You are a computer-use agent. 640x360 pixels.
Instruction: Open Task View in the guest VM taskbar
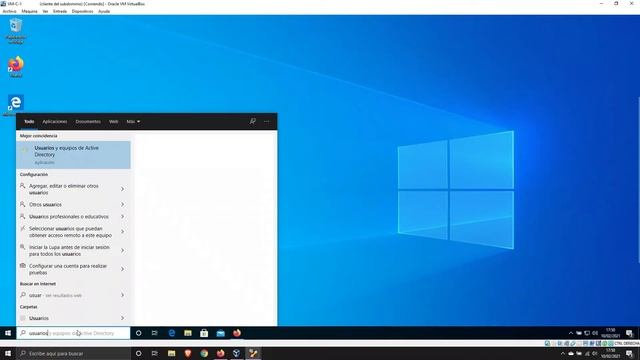pos(155,333)
